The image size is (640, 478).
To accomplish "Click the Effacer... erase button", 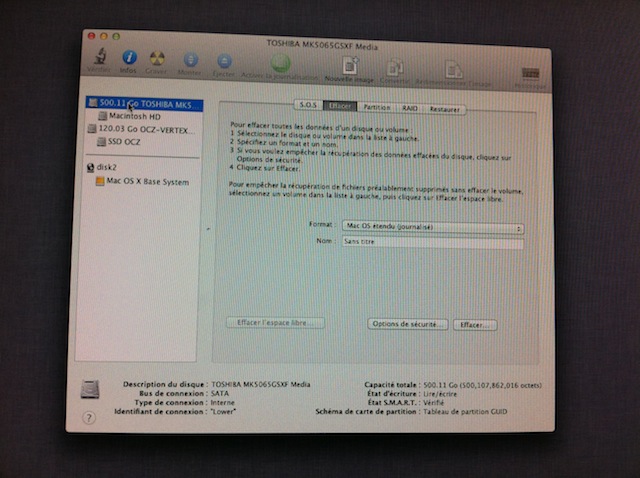I will point(475,325).
